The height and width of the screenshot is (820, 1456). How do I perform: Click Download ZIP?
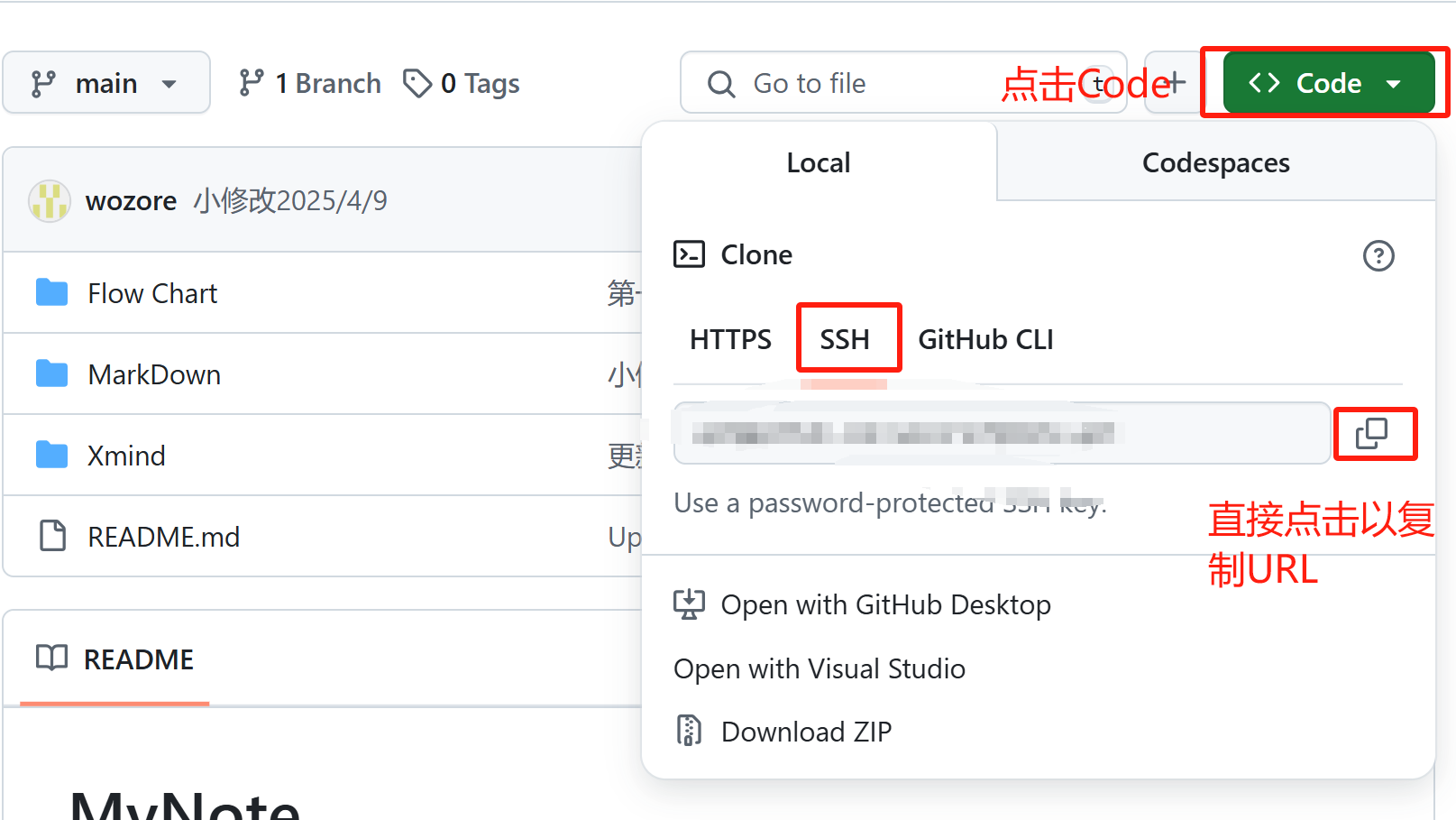click(805, 732)
